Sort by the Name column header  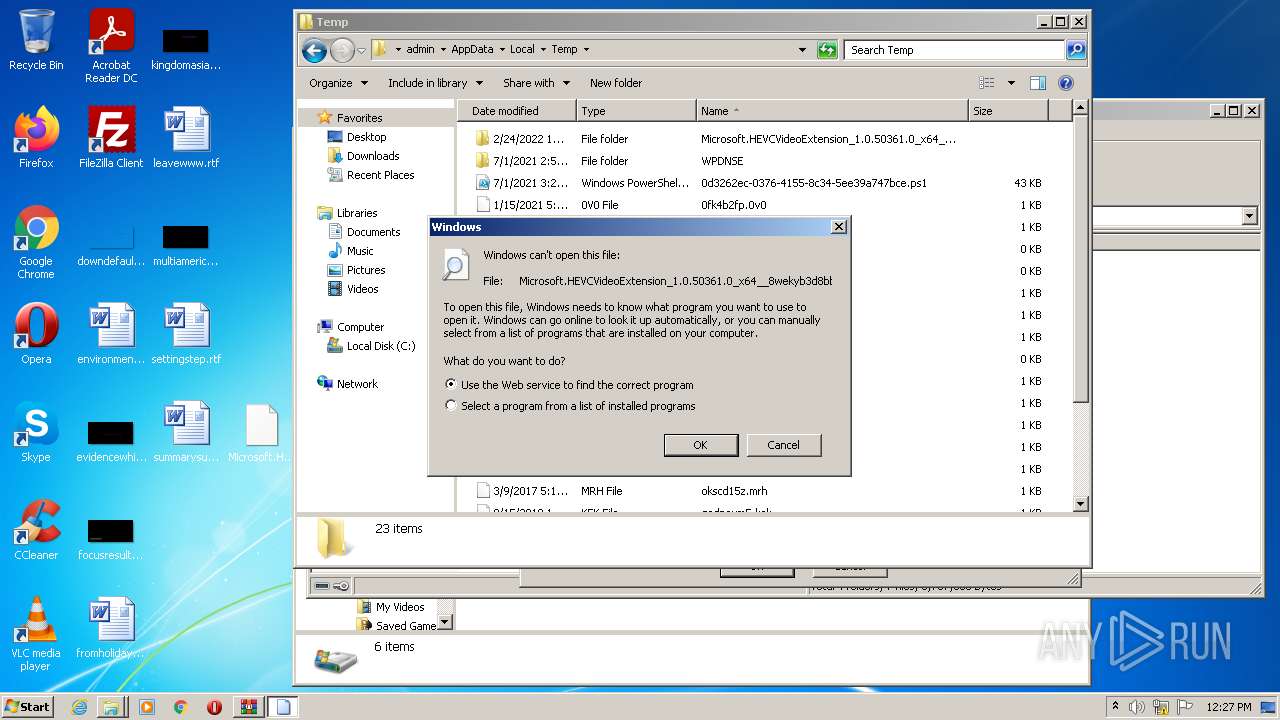[832, 111]
